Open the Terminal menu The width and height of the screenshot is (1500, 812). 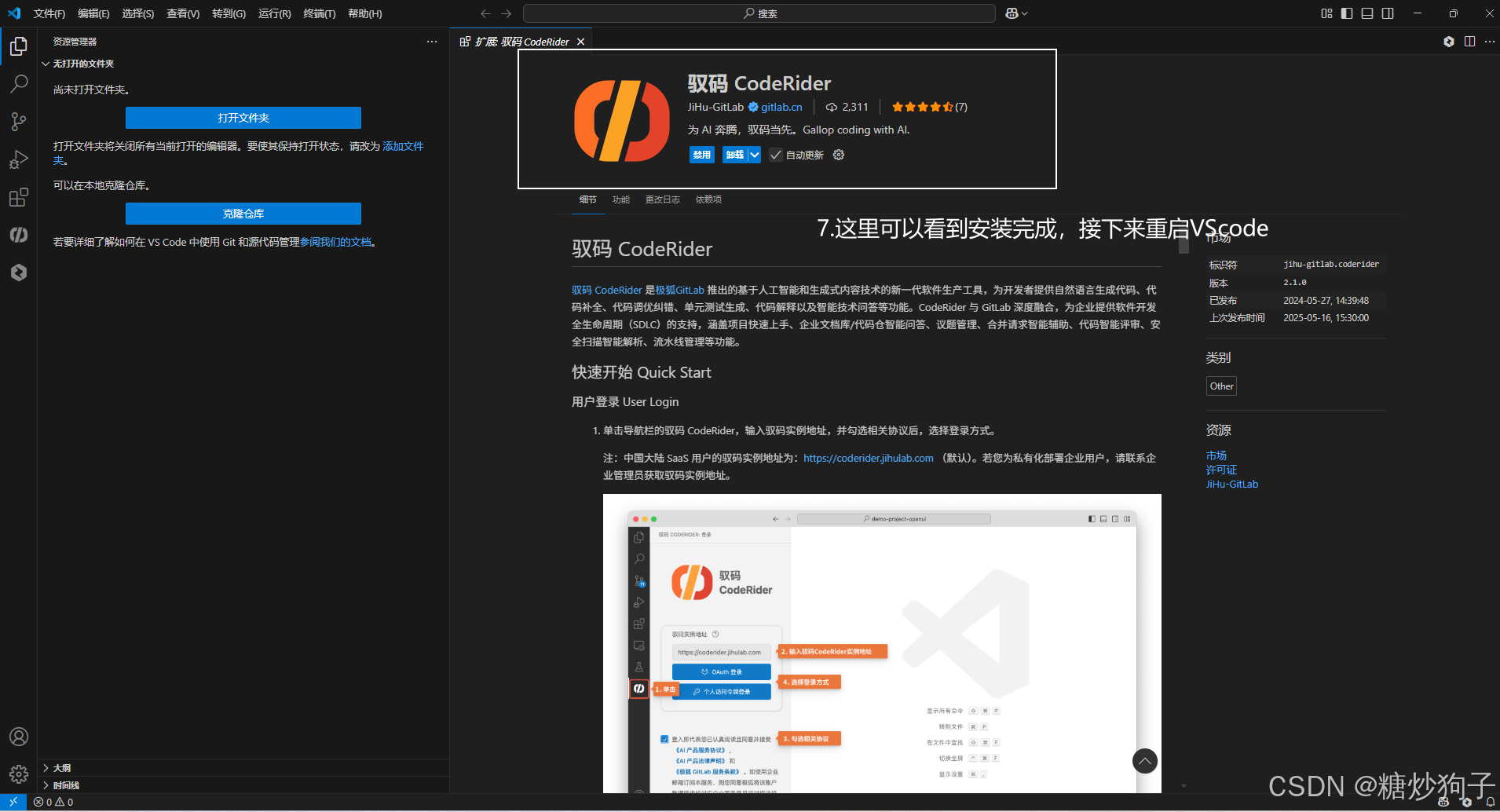(x=319, y=13)
